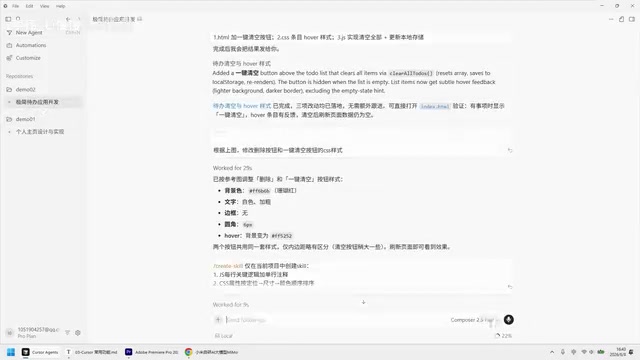Open the Chrome window from the taskbar
640x360 pixels.
click(211, 352)
